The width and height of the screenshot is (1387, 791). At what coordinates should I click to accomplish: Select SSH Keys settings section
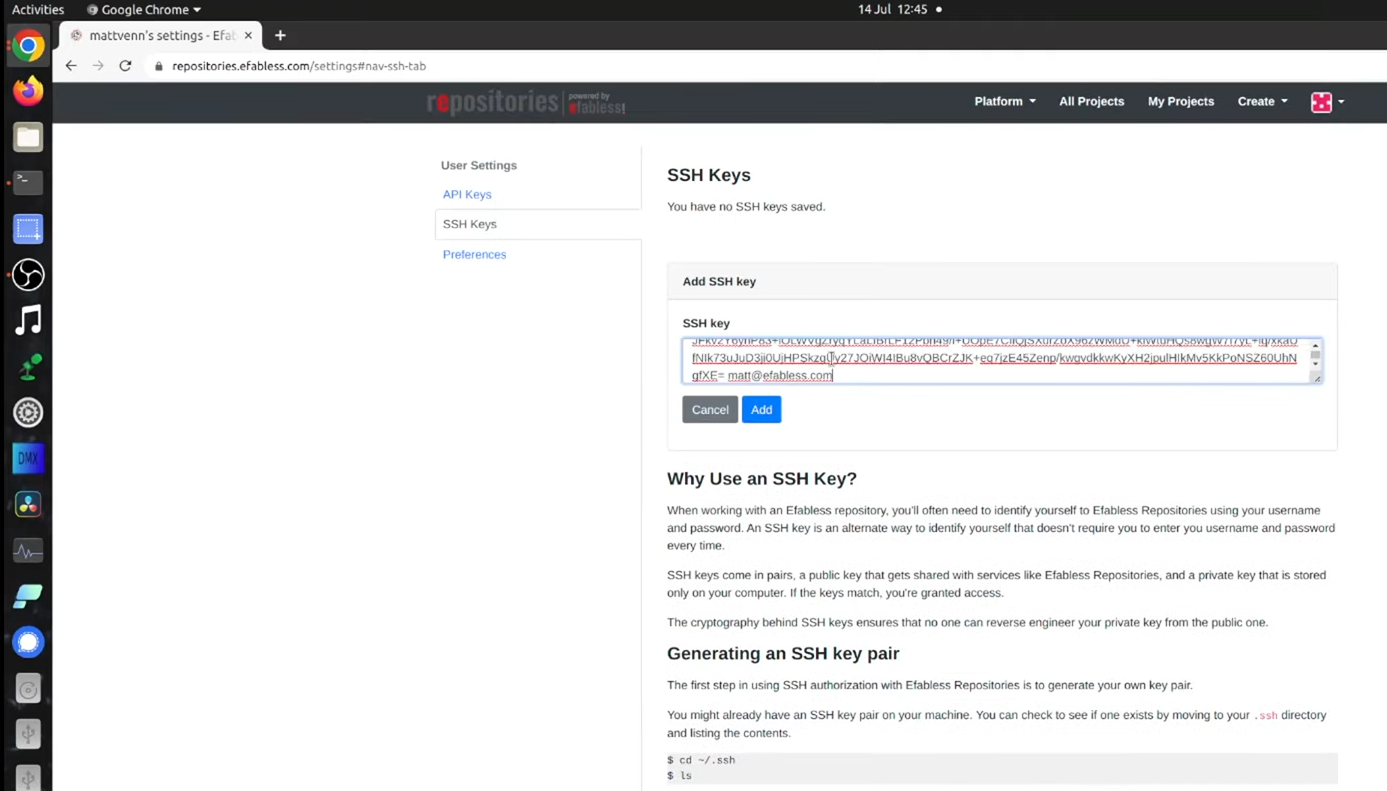pyautogui.click(x=538, y=224)
